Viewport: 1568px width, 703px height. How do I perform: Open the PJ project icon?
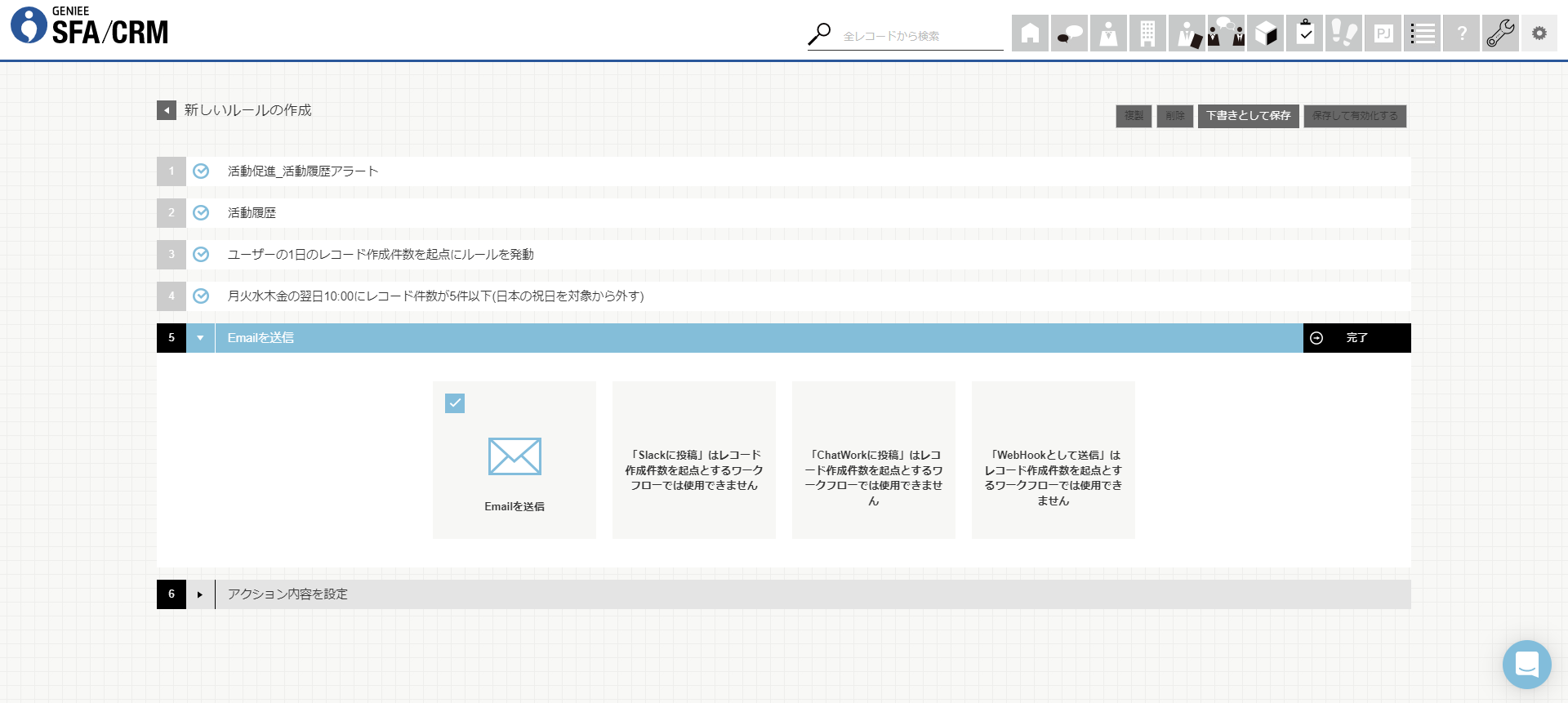coord(1383,33)
